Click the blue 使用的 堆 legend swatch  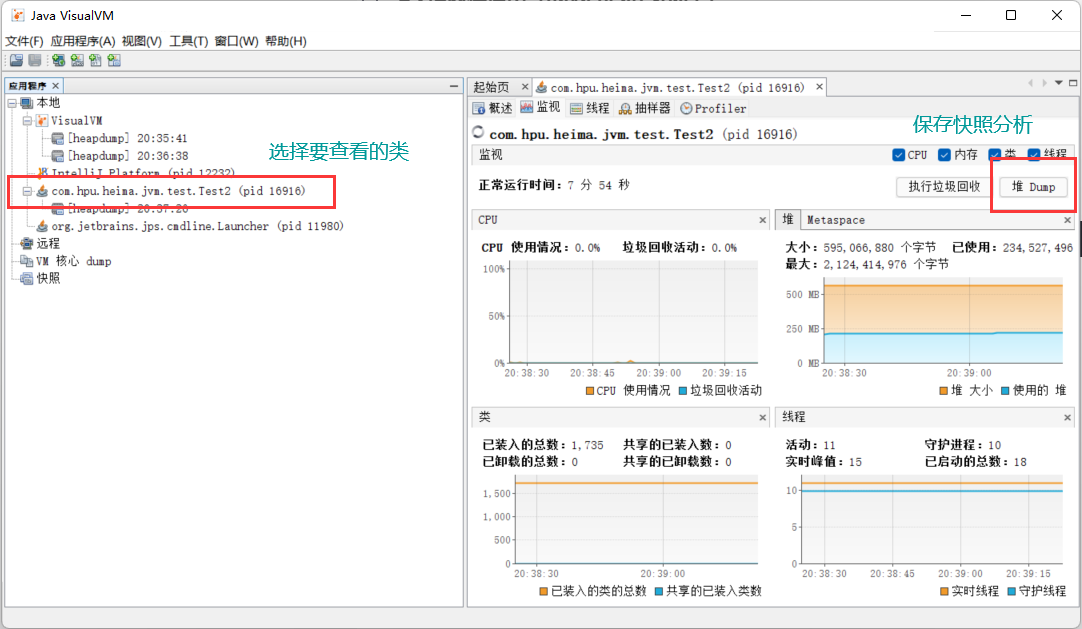(x=1005, y=391)
